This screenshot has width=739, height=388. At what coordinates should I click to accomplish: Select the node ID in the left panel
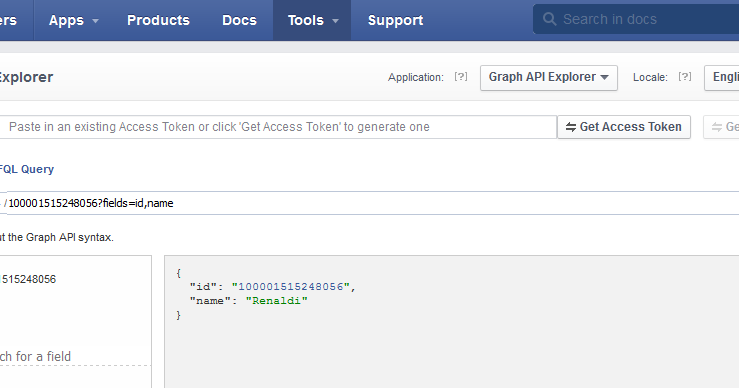(x=28, y=279)
